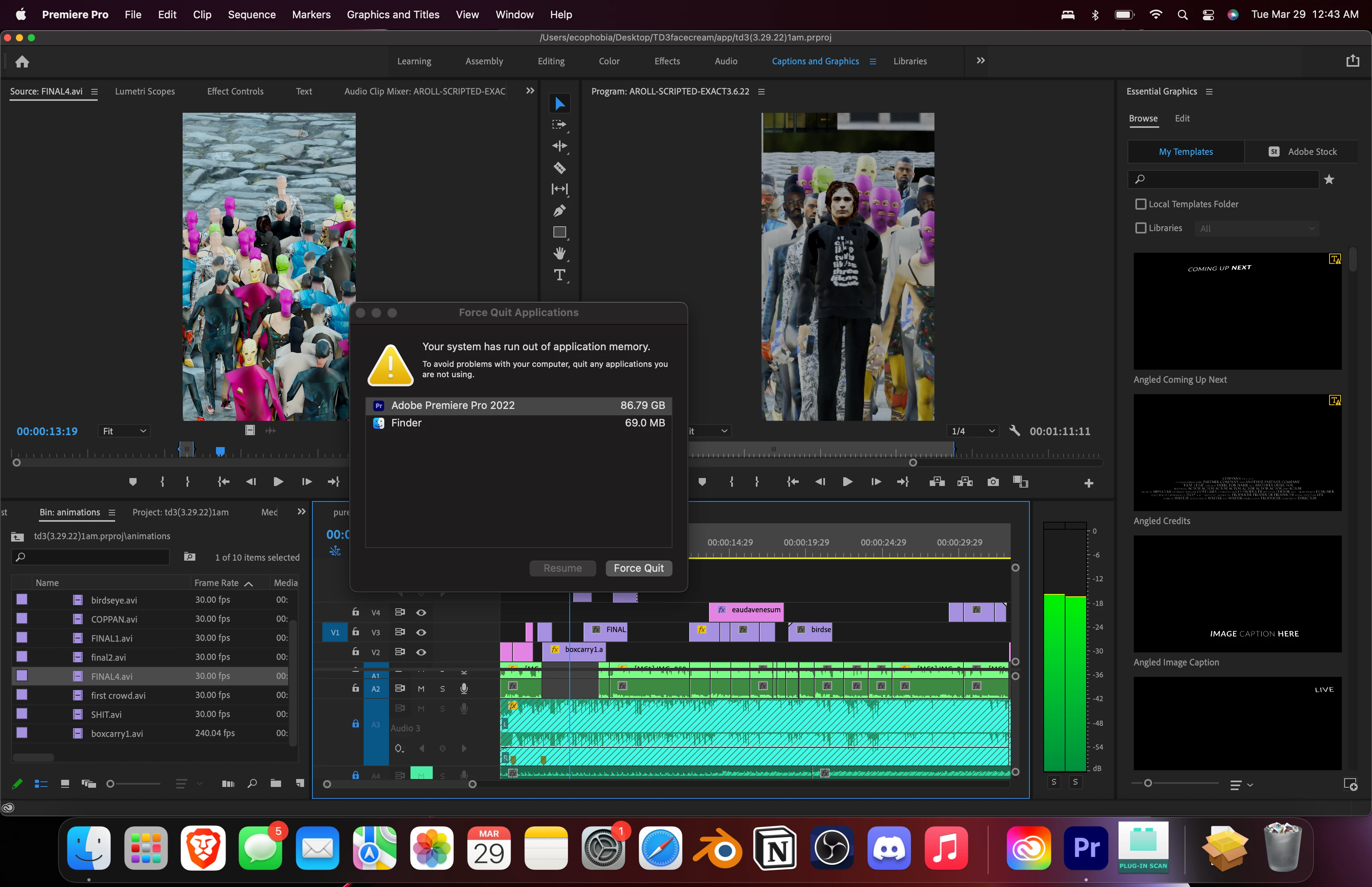Viewport: 1372px width, 887px height.
Task: Expand the workspace overflow chevron
Action: pyautogui.click(x=981, y=60)
